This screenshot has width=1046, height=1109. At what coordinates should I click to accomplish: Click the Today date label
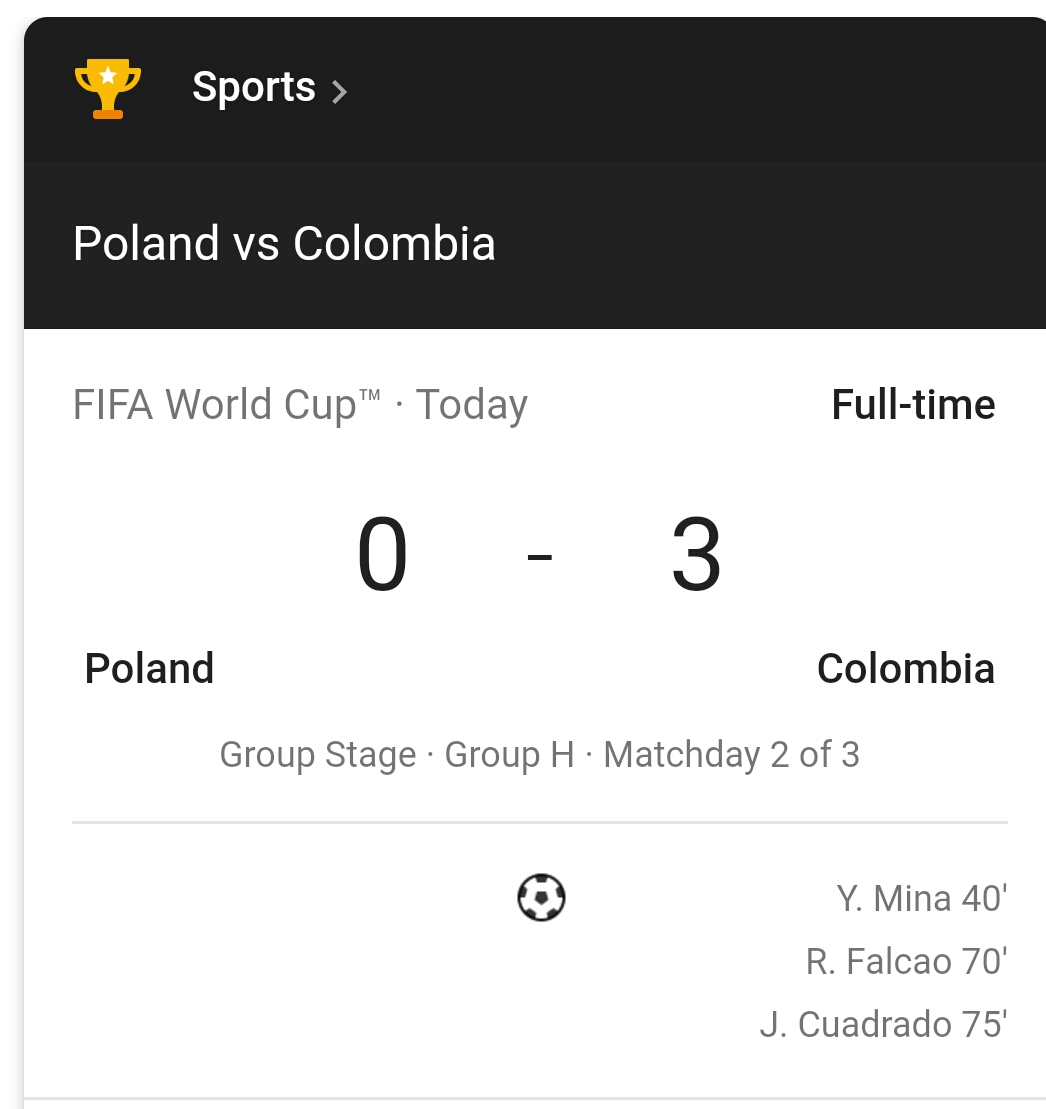point(471,405)
